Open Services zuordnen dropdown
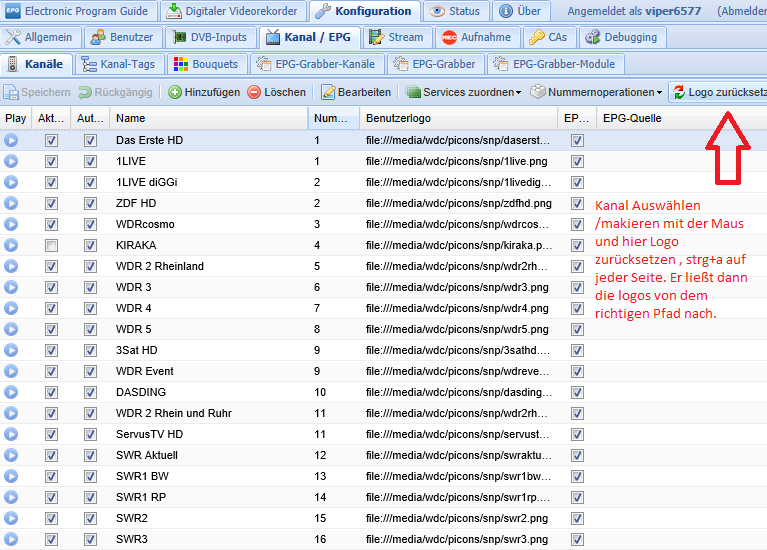The width and height of the screenshot is (767, 550). coord(464,92)
